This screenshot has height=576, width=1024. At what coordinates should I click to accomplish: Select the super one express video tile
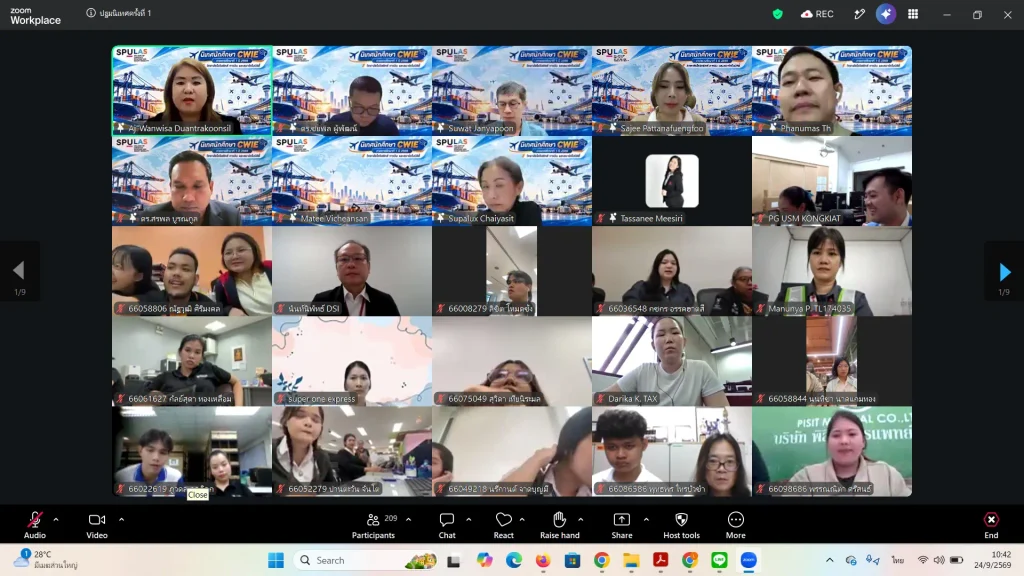click(352, 361)
